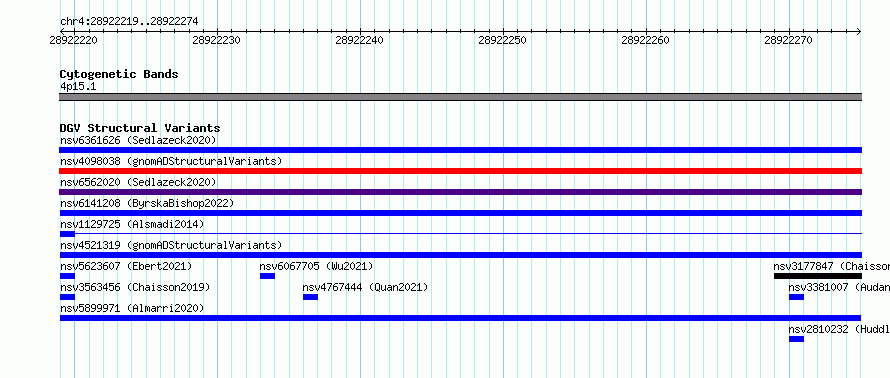890x378 pixels.
Task: Select the small blue block under nsv2810232
Action: (796, 339)
